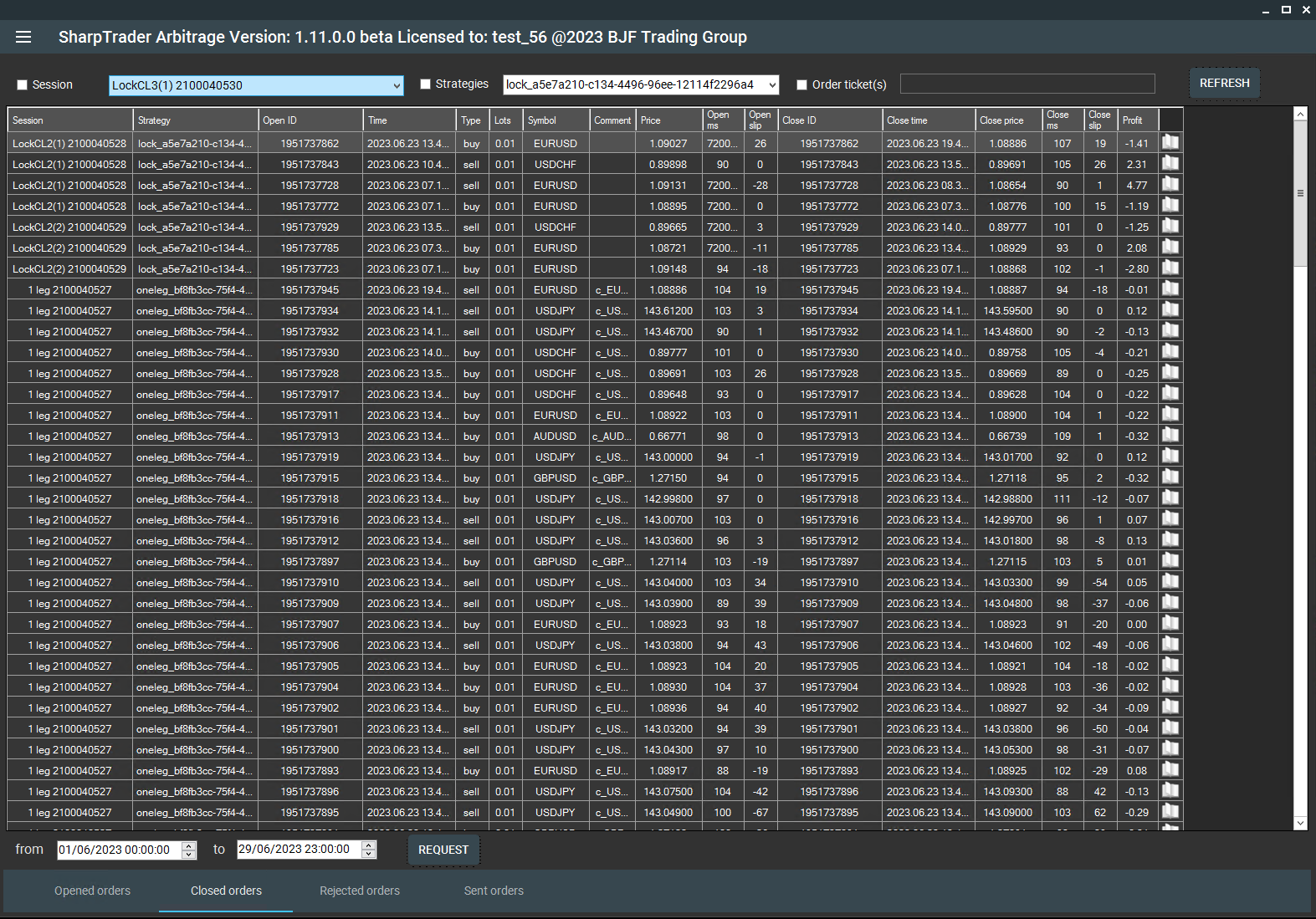
Task: Open book icon for order 1951737907
Action: tap(1170, 624)
